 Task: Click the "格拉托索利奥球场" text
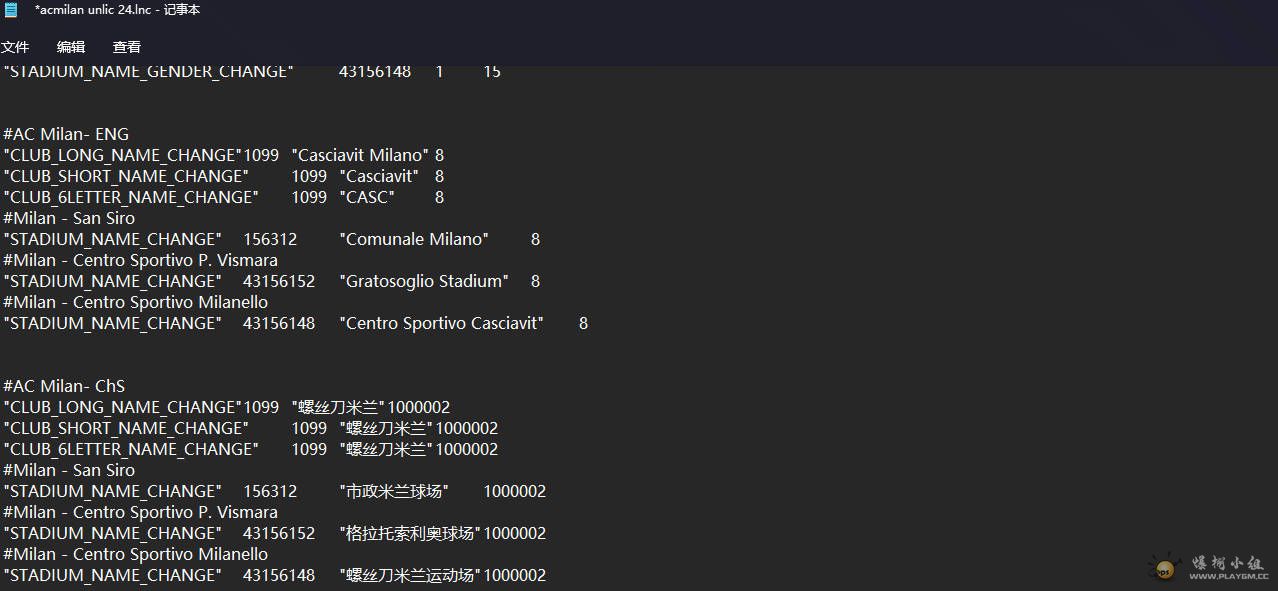(x=410, y=533)
